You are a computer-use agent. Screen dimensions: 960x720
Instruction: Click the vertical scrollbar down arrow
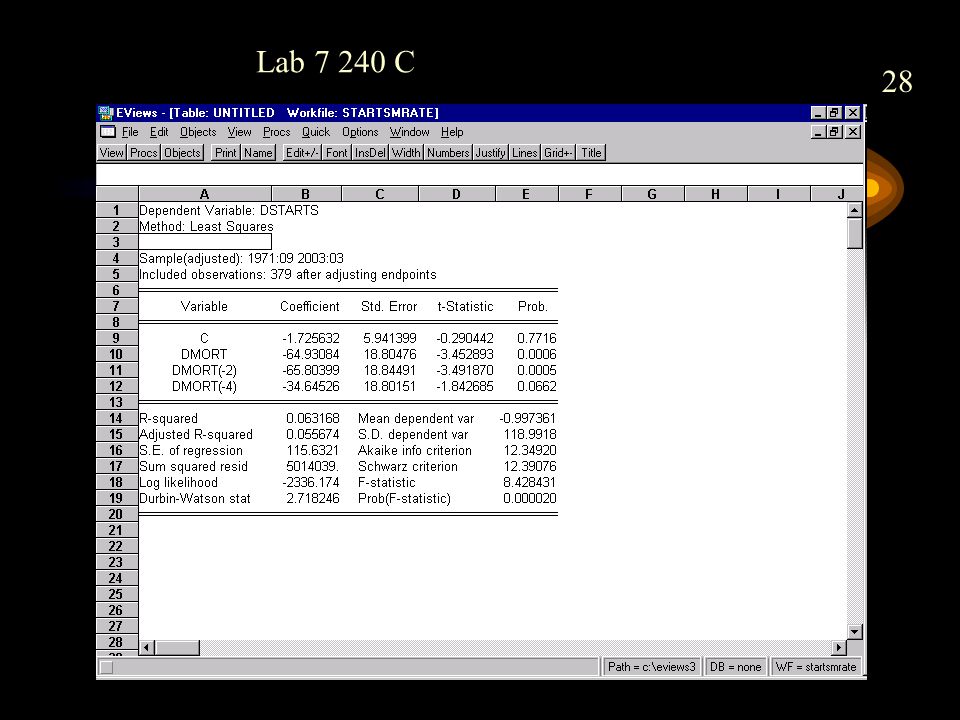[x=855, y=632]
